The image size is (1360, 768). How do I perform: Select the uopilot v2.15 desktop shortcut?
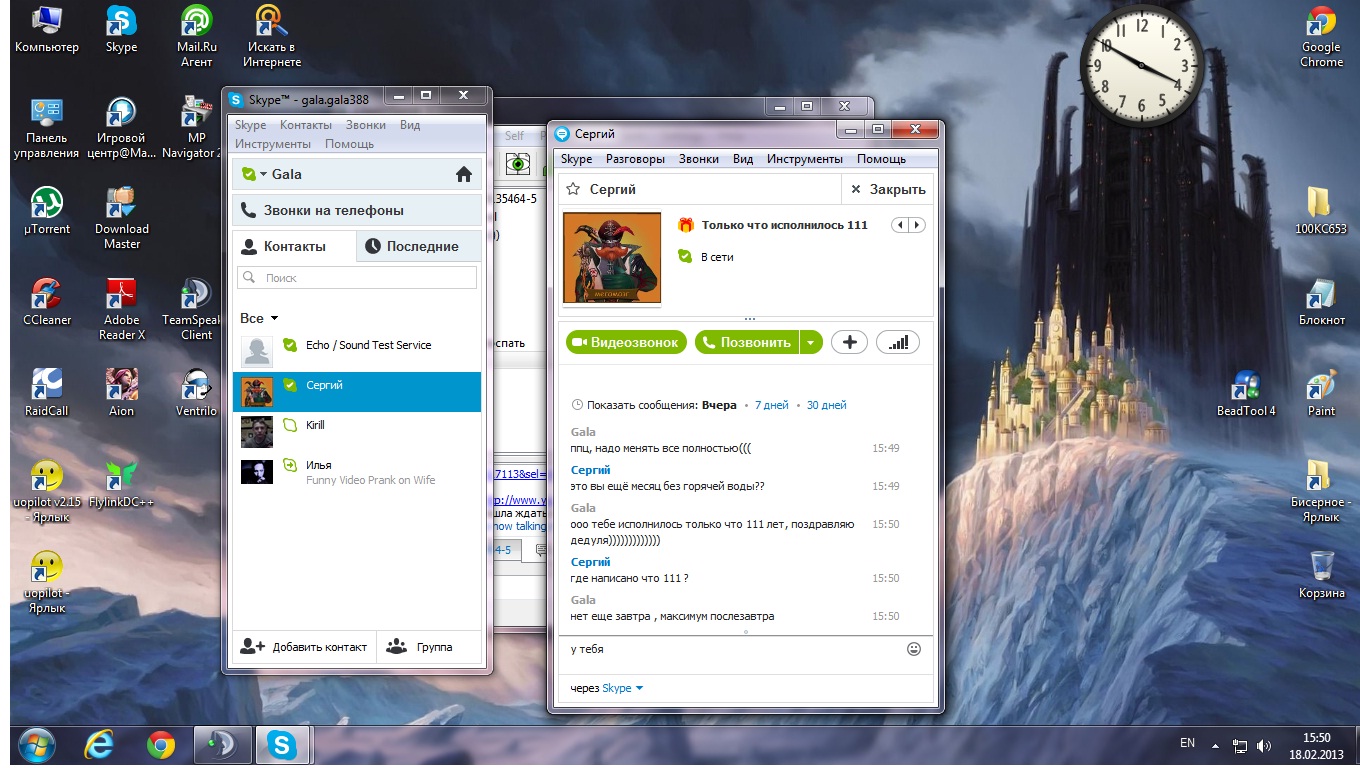click(46, 492)
